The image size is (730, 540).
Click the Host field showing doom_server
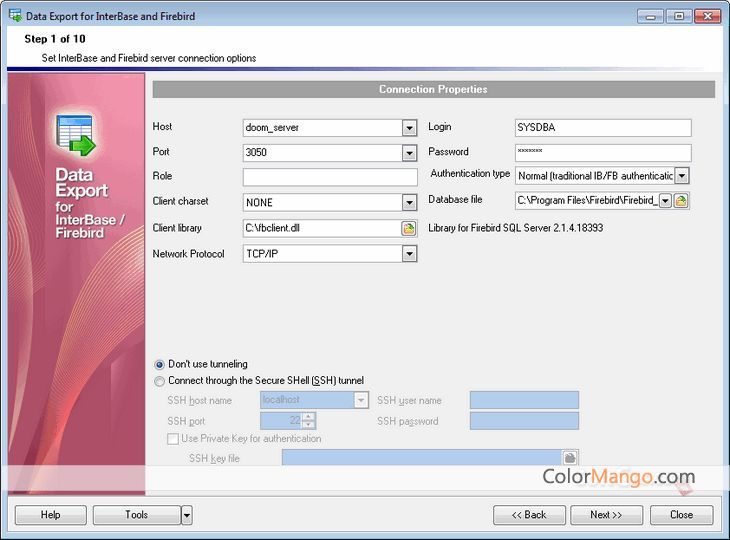click(323, 128)
